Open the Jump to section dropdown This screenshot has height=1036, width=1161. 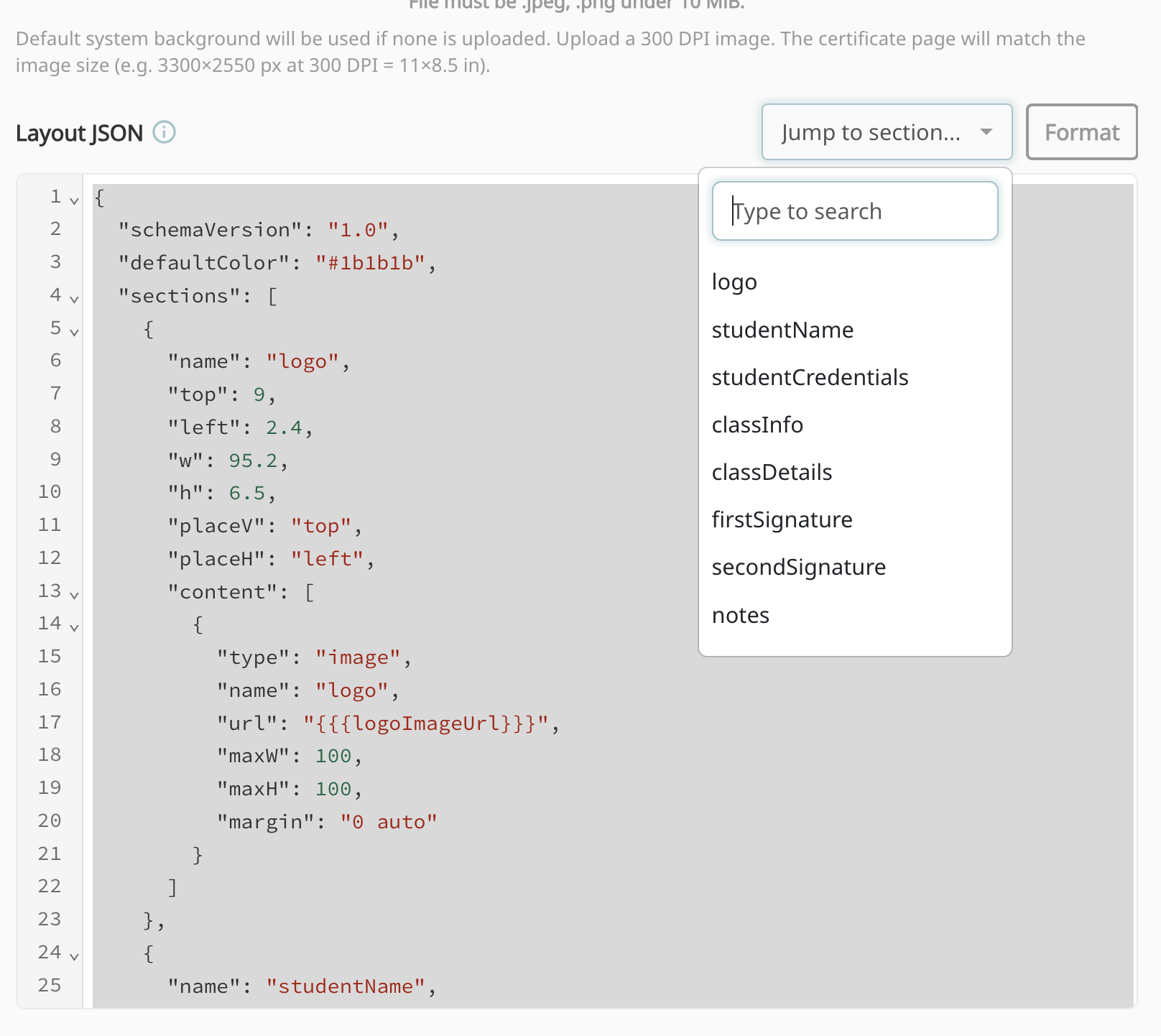[887, 132]
